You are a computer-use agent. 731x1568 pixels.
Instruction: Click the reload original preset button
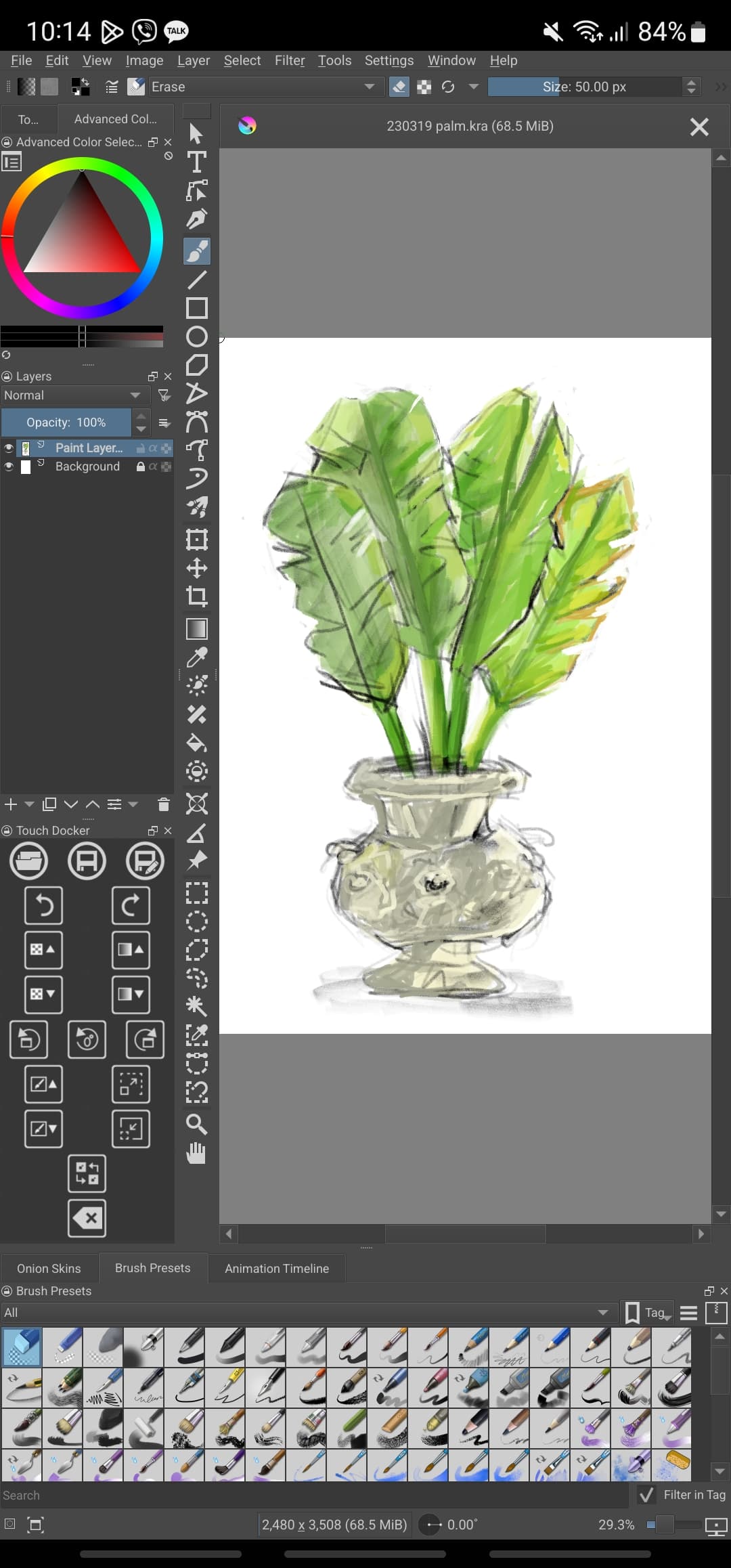pos(448,87)
